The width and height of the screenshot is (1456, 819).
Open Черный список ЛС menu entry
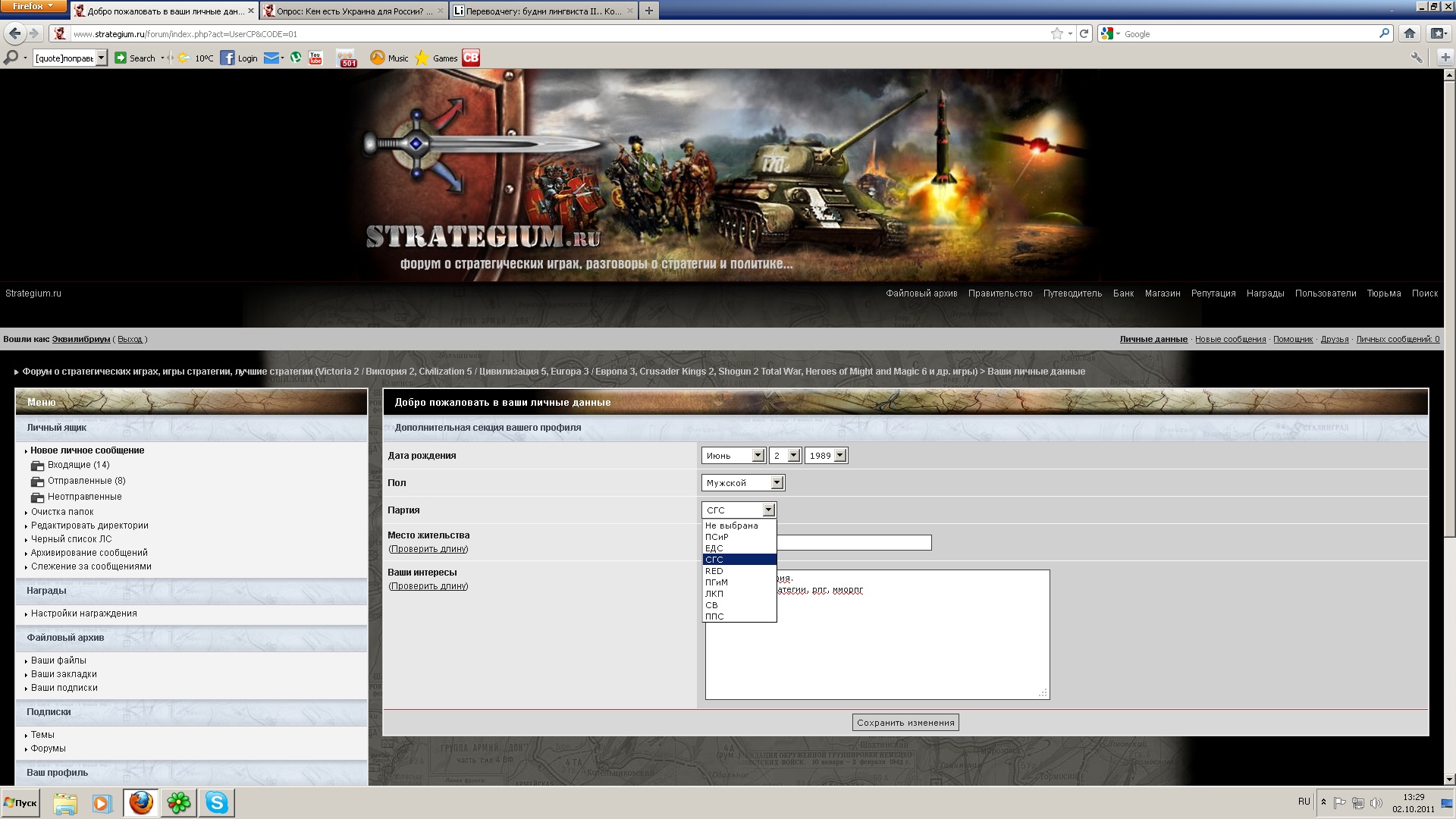[71, 539]
